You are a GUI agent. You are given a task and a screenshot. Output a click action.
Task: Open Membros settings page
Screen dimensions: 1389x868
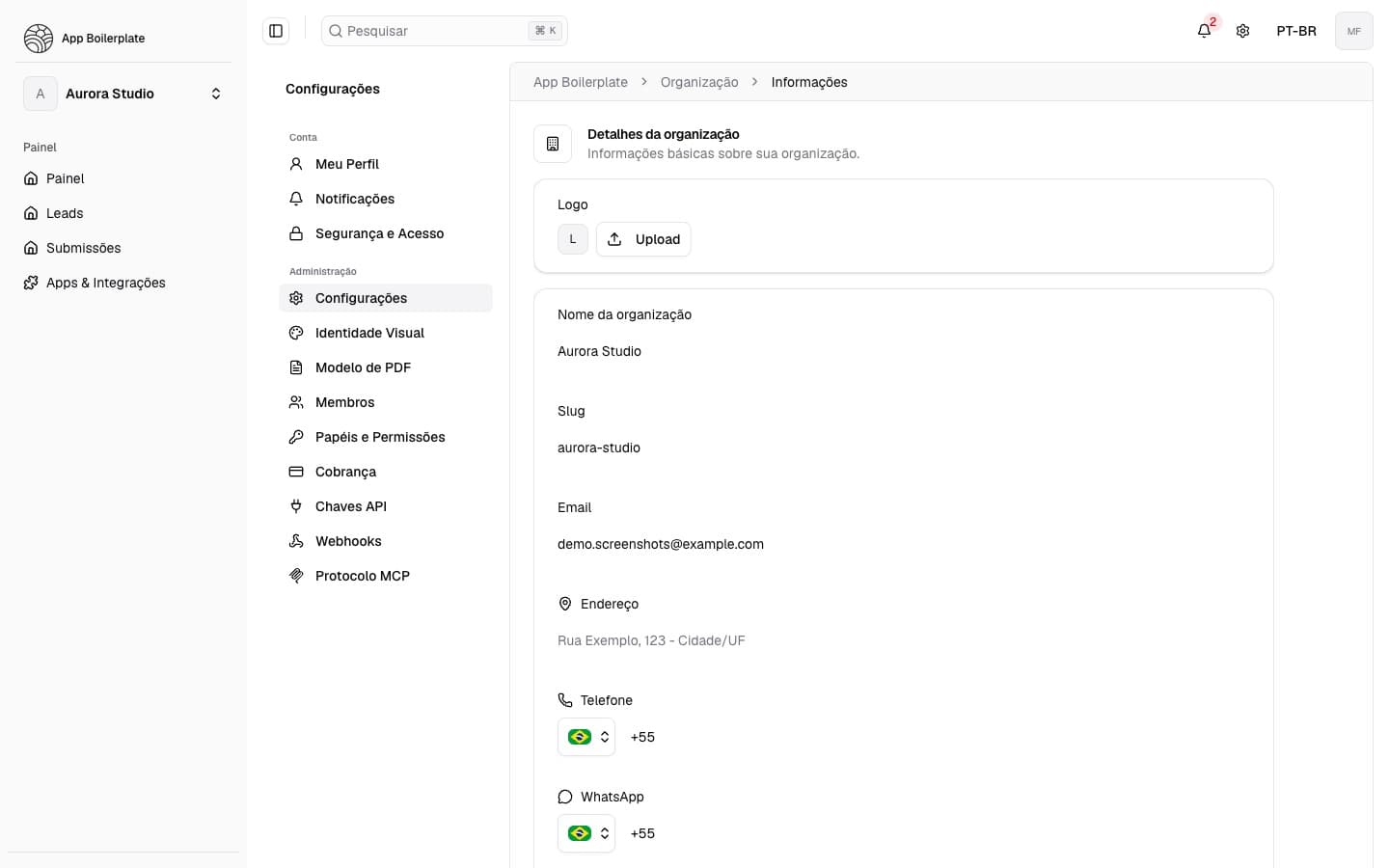click(x=386, y=402)
